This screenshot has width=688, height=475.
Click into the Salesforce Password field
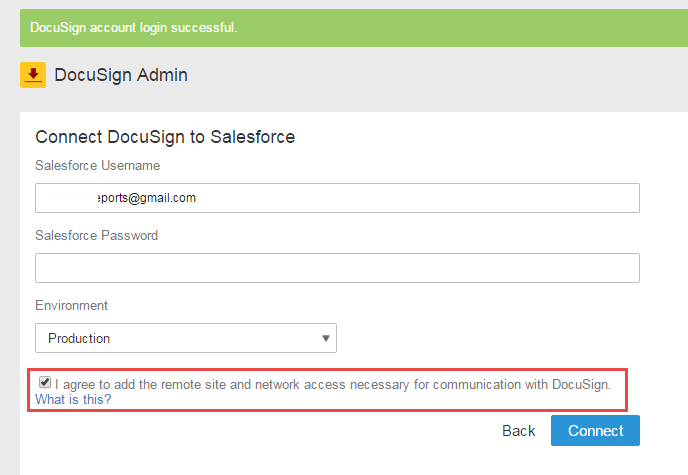(337, 268)
